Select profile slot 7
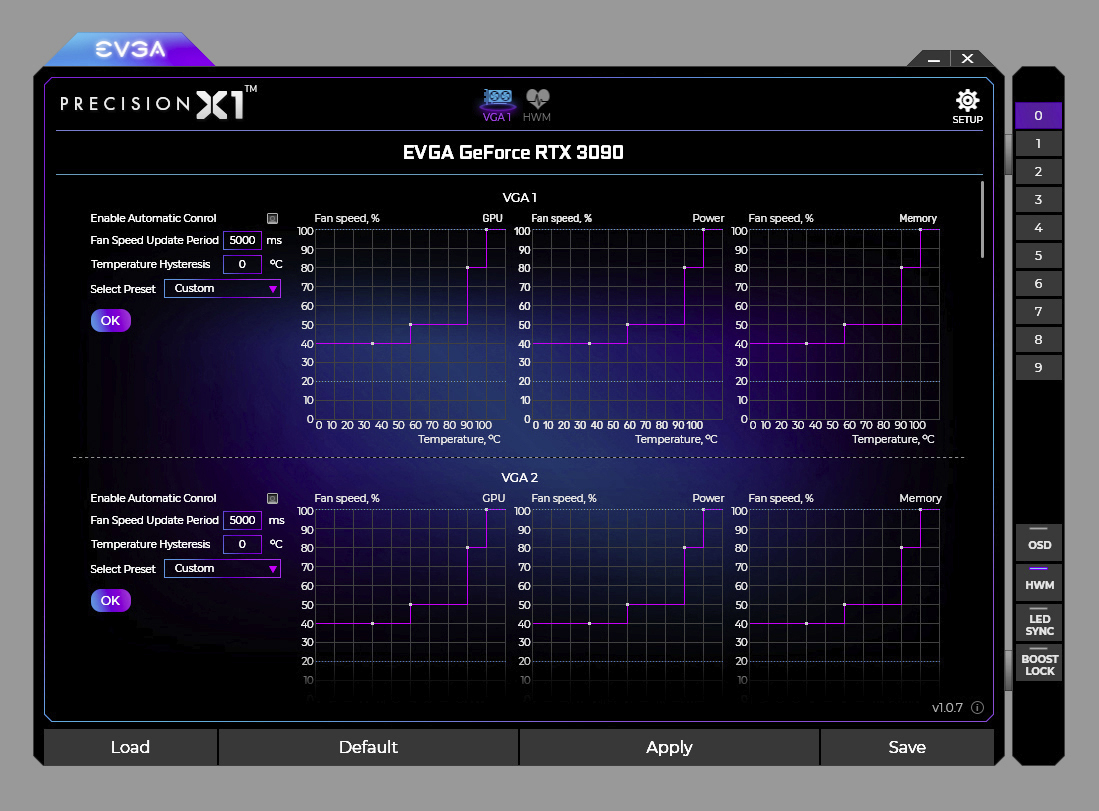The height and width of the screenshot is (811, 1099). pos(1038,312)
